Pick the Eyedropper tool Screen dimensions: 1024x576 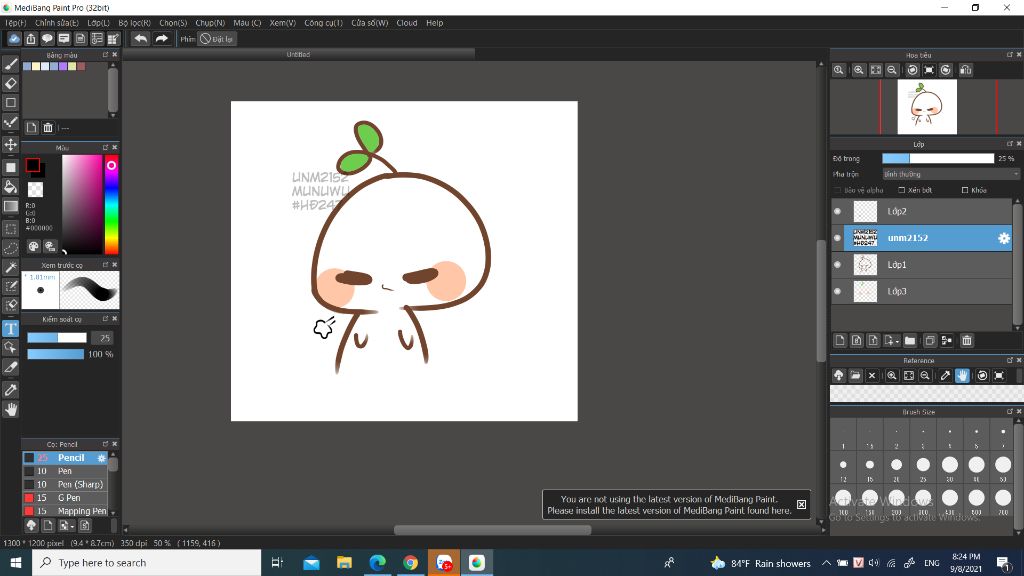(x=11, y=389)
